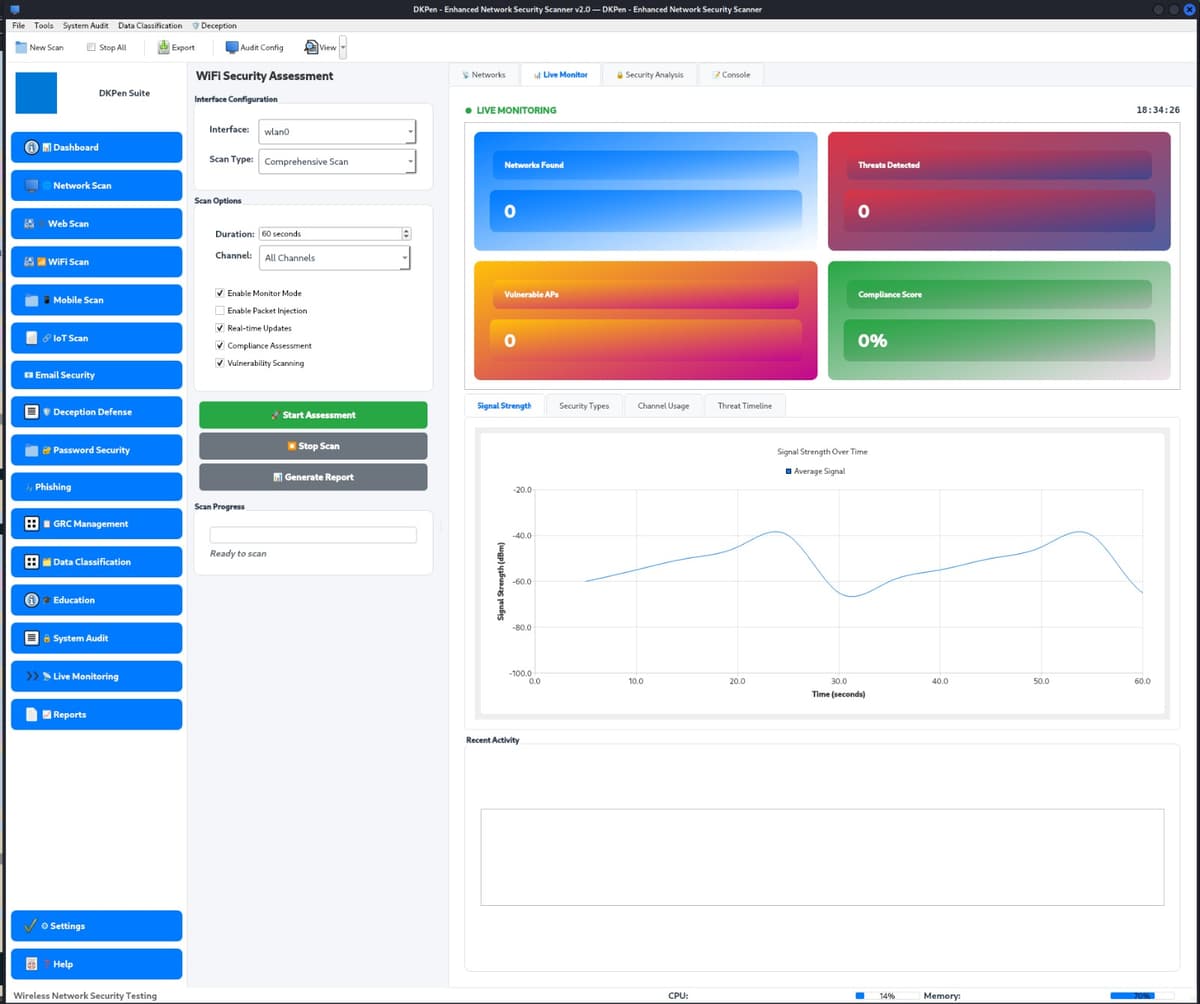Disable Real-time Updates

pyautogui.click(x=220, y=327)
